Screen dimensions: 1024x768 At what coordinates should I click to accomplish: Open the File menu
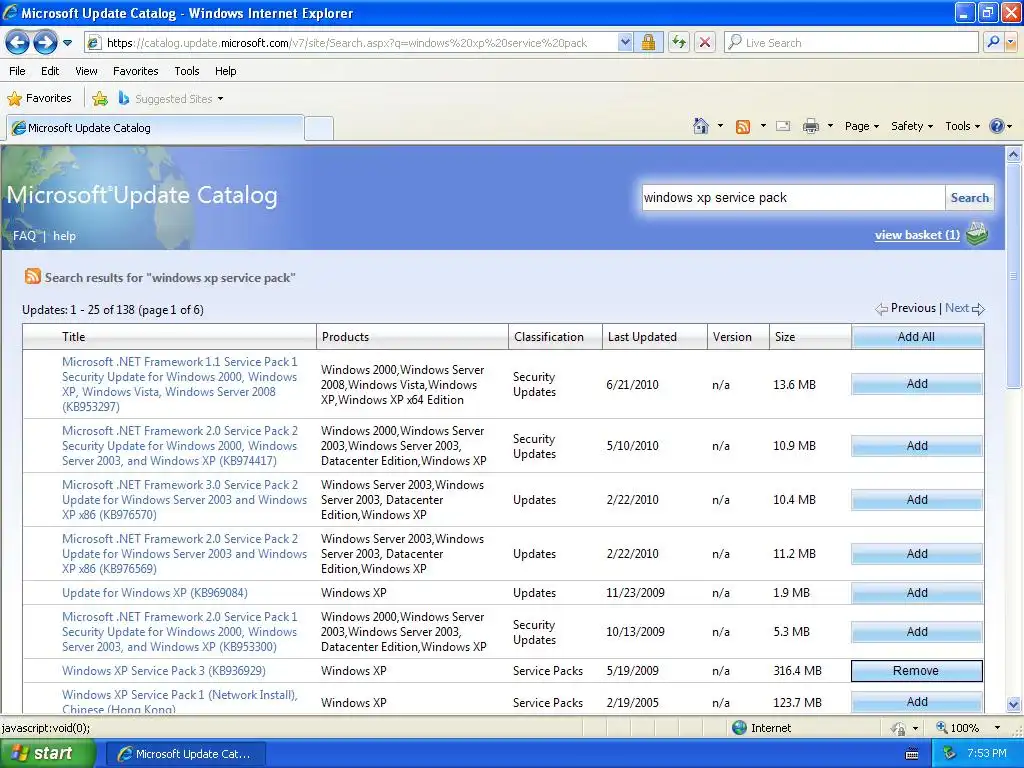tap(18, 71)
